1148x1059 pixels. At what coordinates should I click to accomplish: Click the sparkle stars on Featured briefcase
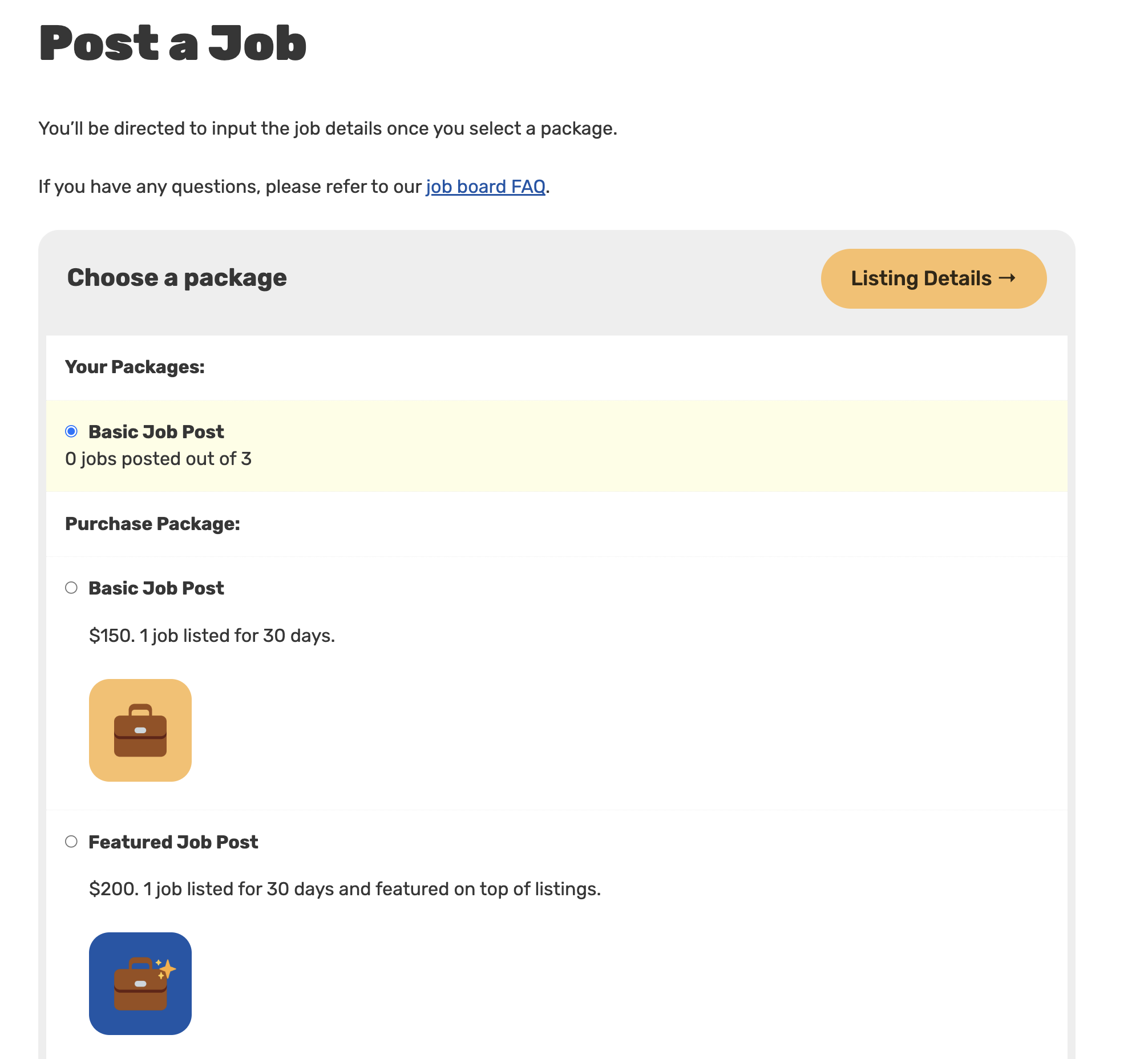(x=165, y=969)
